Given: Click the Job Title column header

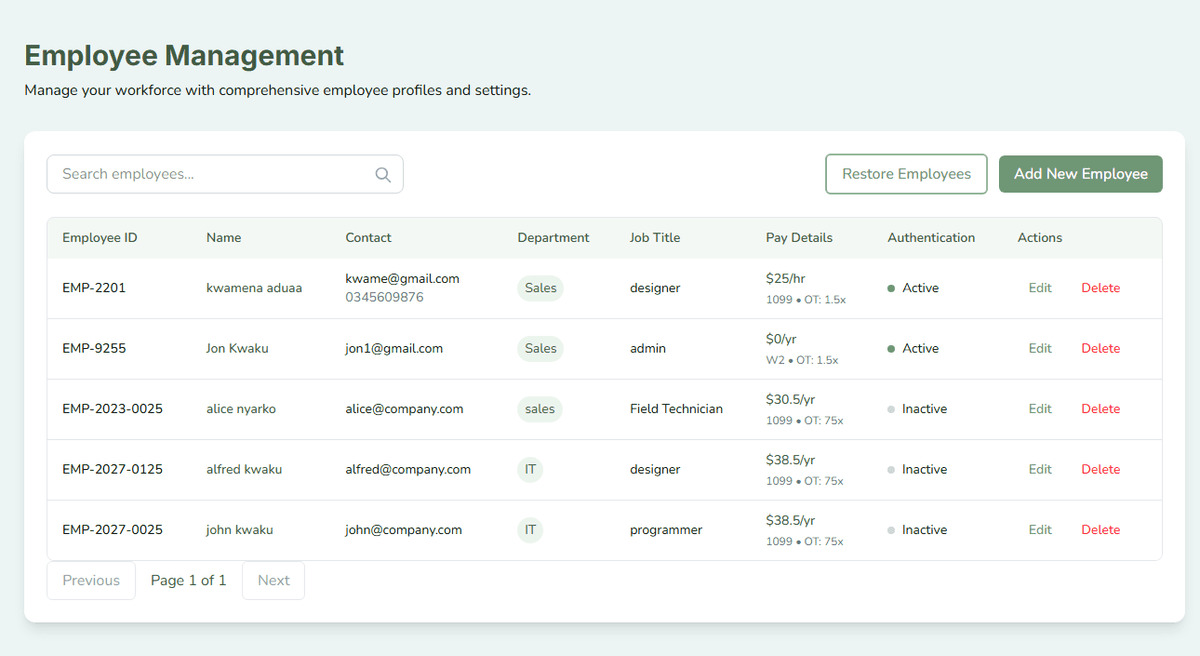Looking at the screenshot, I should (655, 238).
